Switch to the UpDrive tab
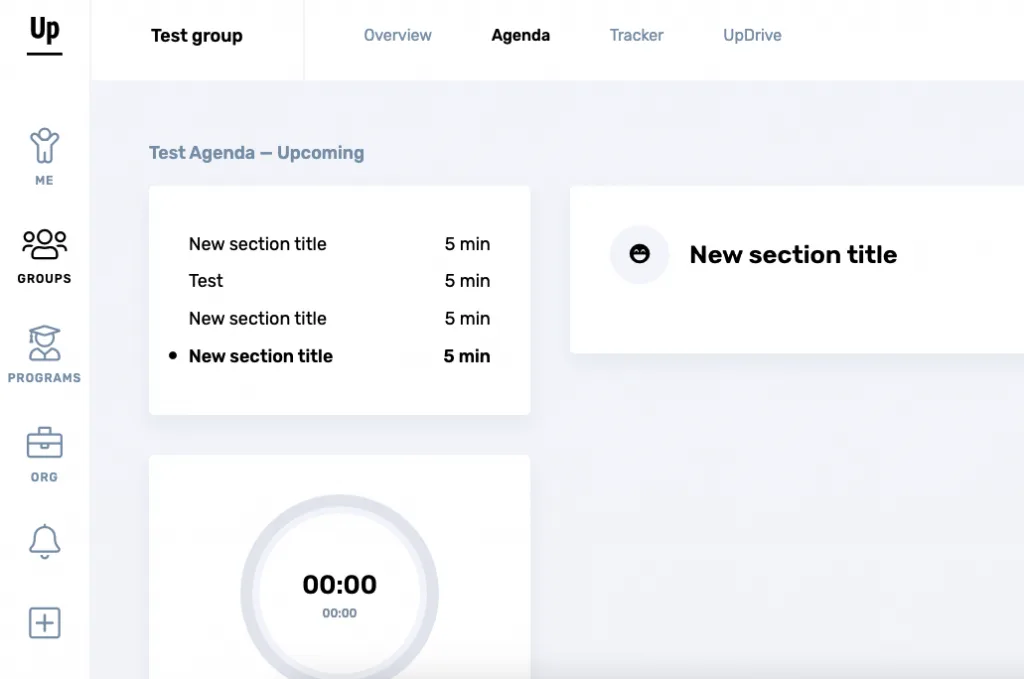 (752, 35)
